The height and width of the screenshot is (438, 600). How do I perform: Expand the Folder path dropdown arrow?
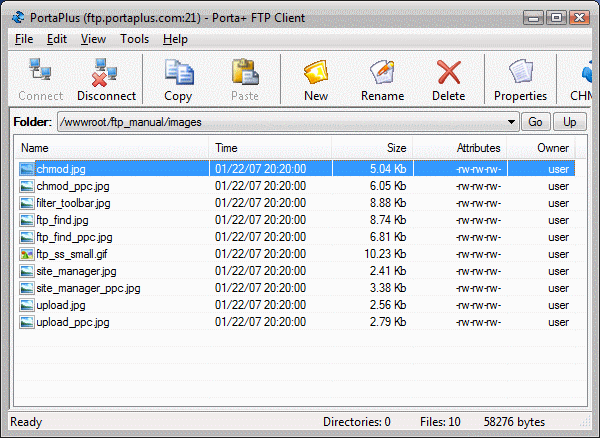coord(511,122)
